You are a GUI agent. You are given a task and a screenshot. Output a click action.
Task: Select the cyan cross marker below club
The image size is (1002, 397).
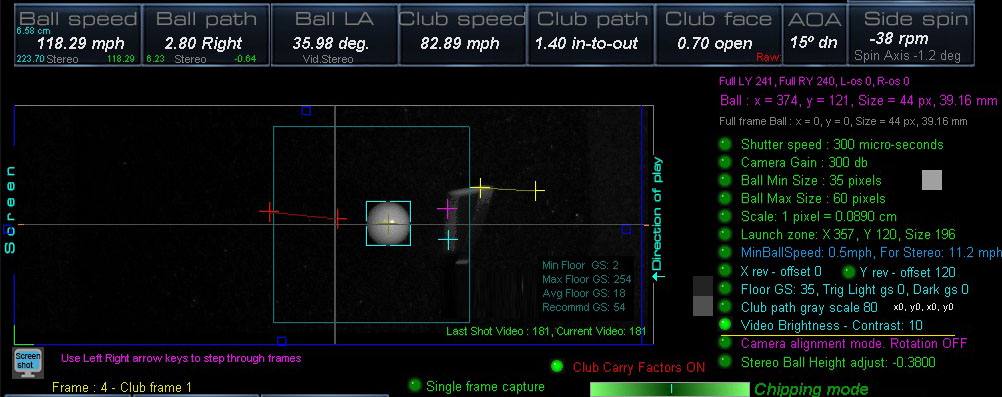tap(449, 240)
